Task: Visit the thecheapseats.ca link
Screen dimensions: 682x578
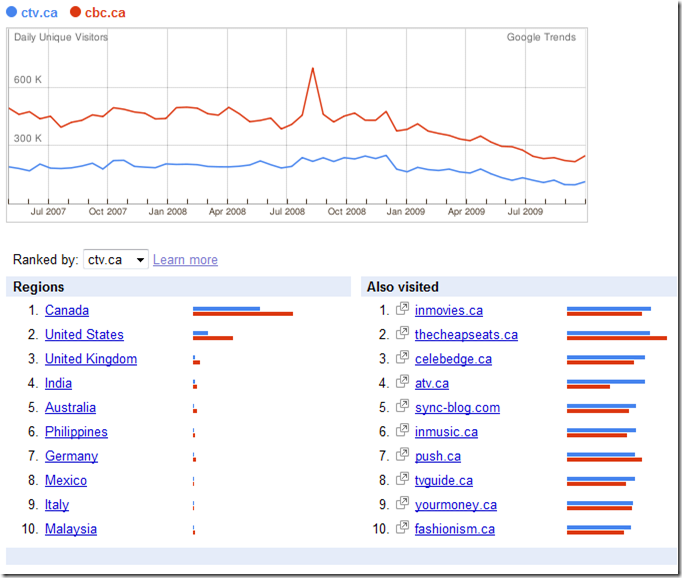Action: [x=466, y=335]
